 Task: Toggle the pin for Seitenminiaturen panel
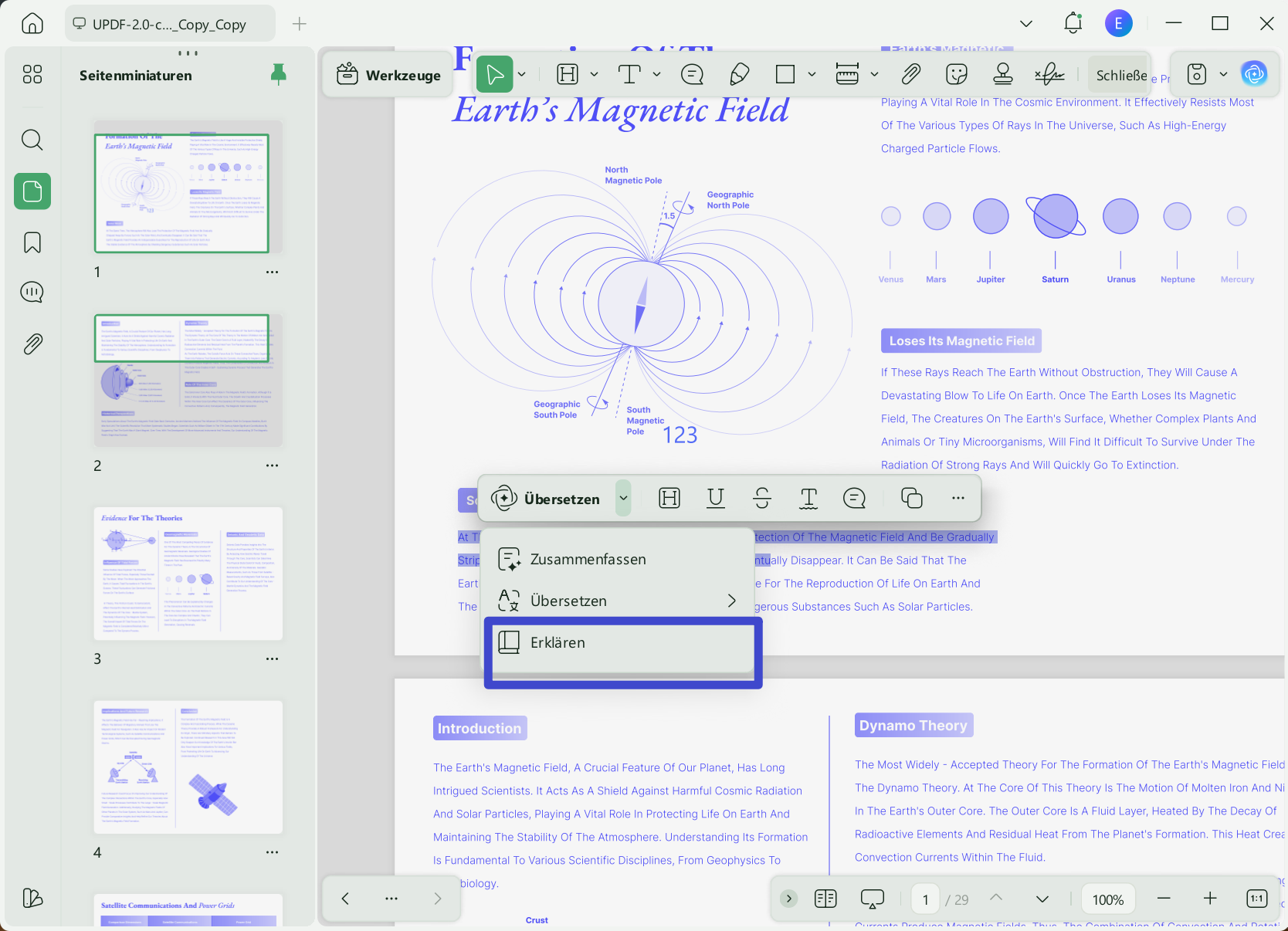pyautogui.click(x=279, y=74)
